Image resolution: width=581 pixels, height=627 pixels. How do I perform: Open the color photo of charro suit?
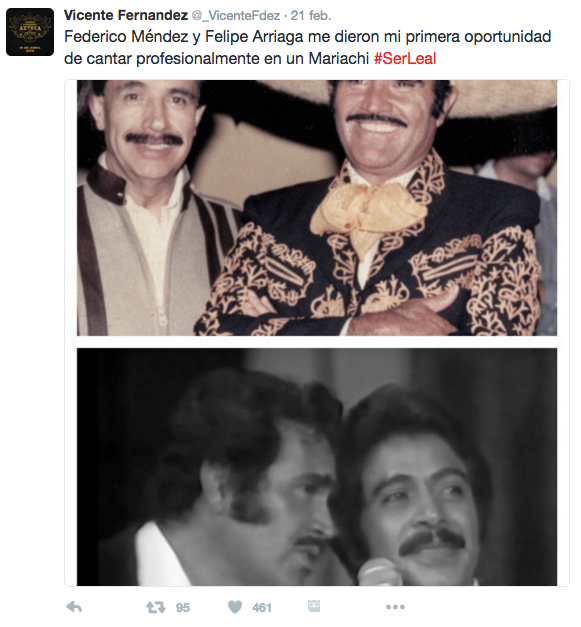tap(317, 208)
